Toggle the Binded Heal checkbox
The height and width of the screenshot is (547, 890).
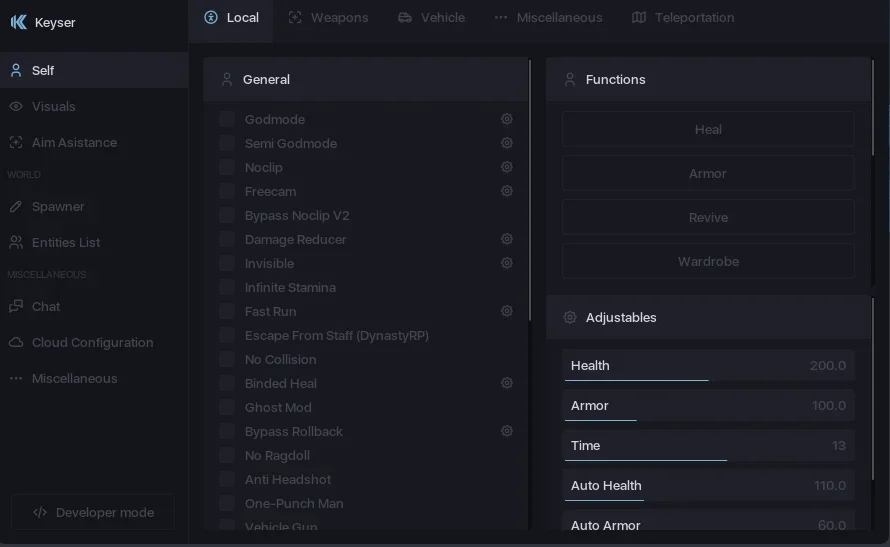(x=226, y=383)
